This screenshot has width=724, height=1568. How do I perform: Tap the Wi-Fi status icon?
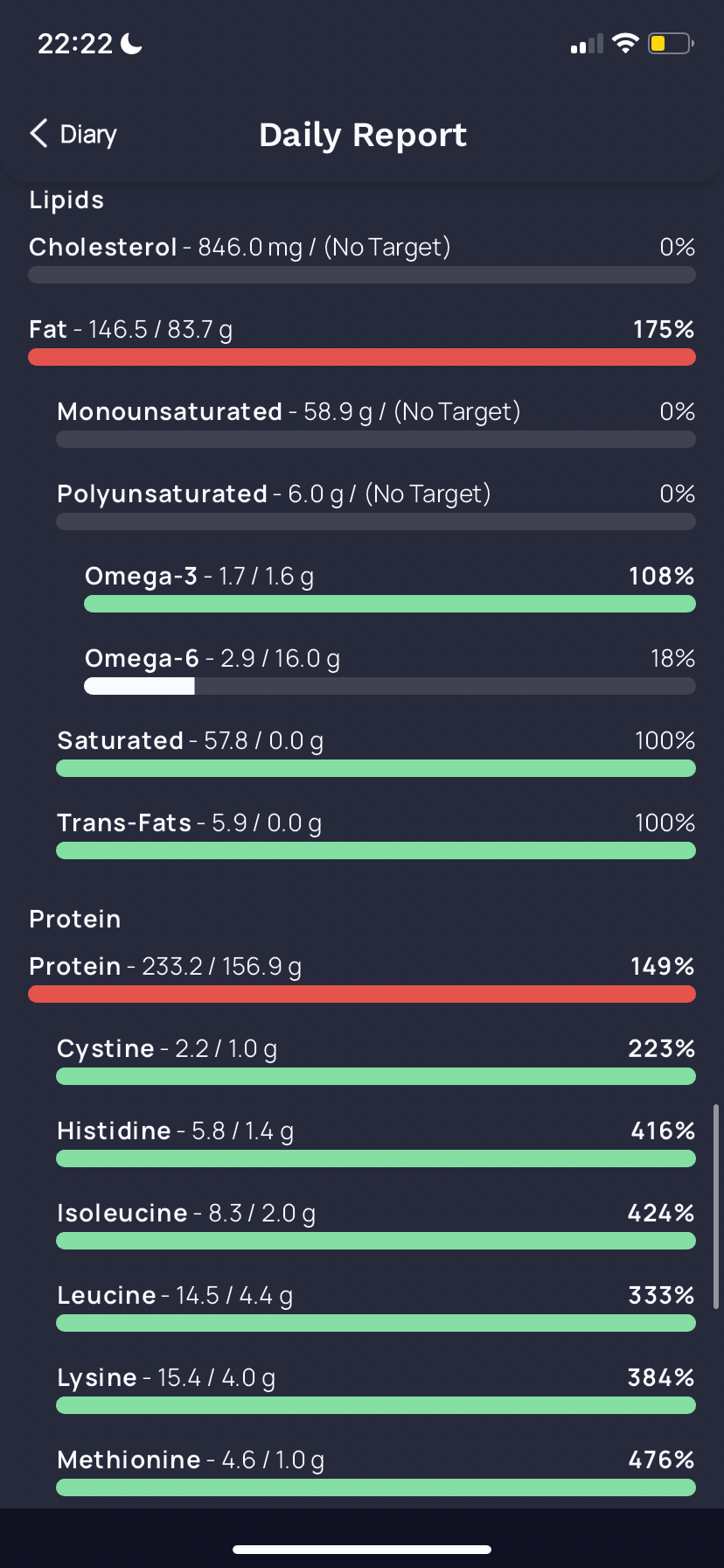(625, 43)
